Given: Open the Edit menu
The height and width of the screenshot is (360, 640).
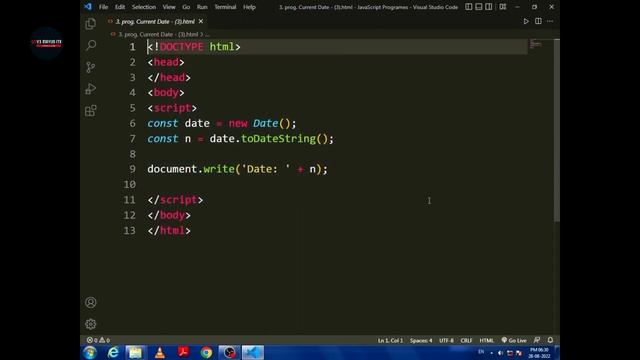Looking at the screenshot, I should (120, 7).
